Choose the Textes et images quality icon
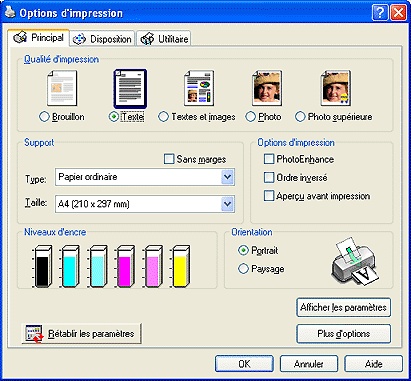411x381 pixels. pos(199,88)
